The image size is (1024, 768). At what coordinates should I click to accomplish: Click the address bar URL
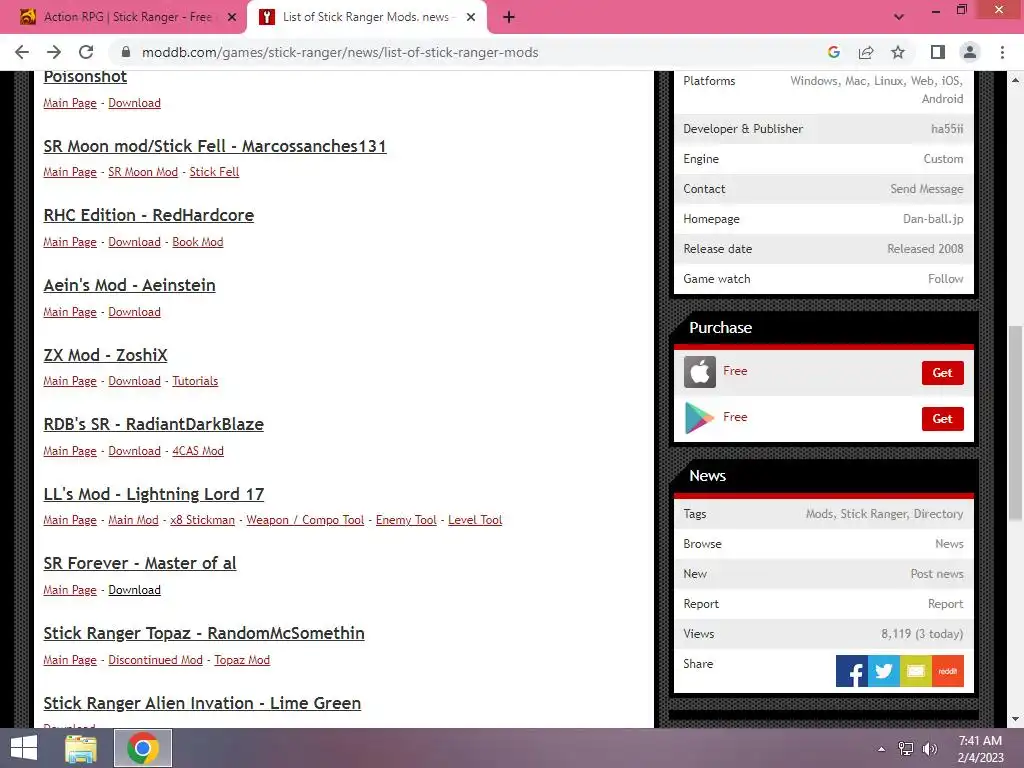[x=340, y=52]
